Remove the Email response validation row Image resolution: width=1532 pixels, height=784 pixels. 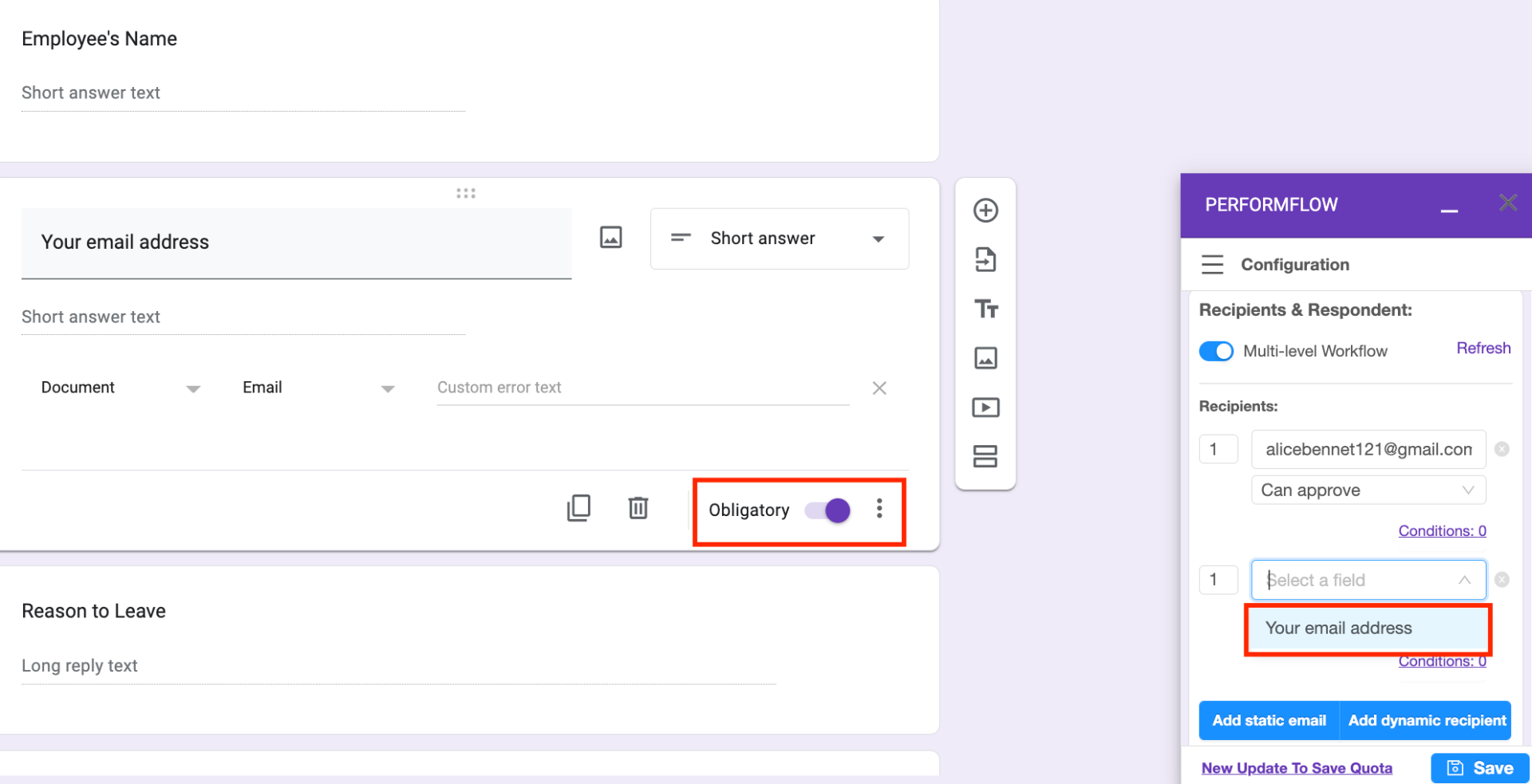click(x=879, y=388)
